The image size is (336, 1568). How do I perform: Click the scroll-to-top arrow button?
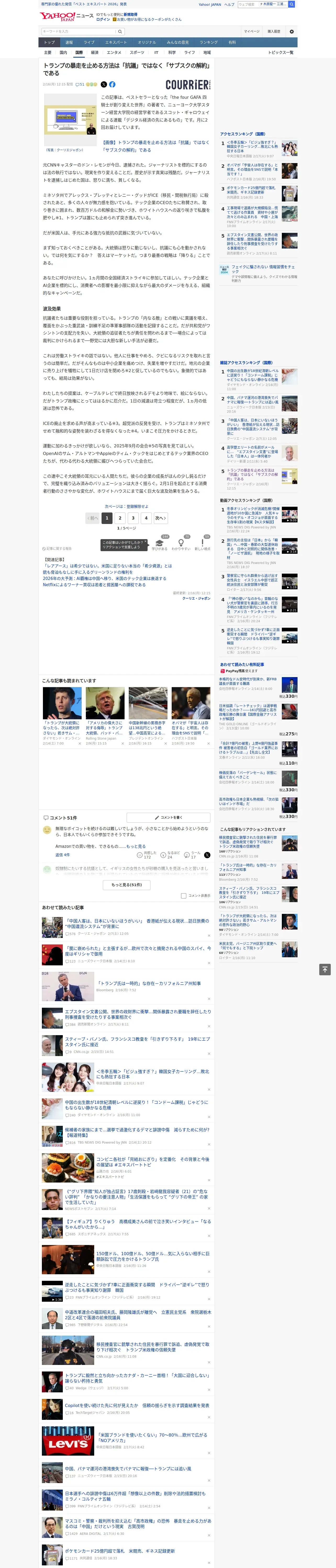(325, 969)
